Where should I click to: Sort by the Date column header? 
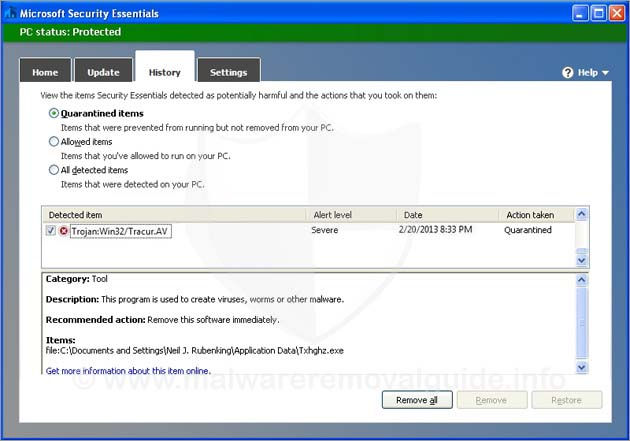[x=448, y=215]
